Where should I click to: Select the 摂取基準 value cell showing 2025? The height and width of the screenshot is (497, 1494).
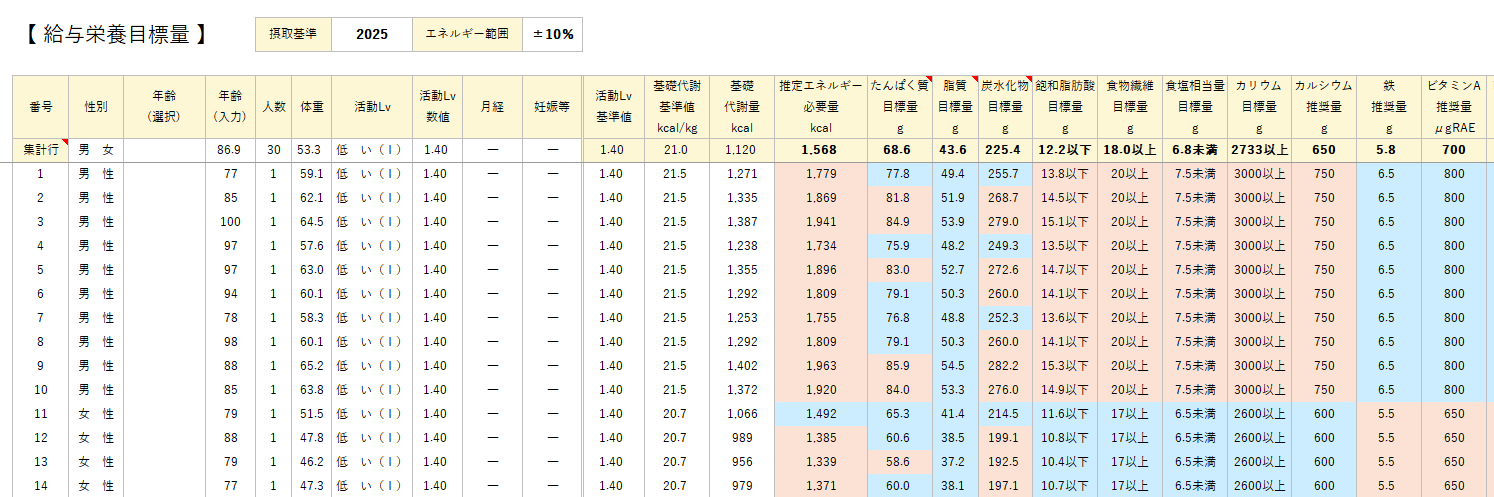click(371, 34)
